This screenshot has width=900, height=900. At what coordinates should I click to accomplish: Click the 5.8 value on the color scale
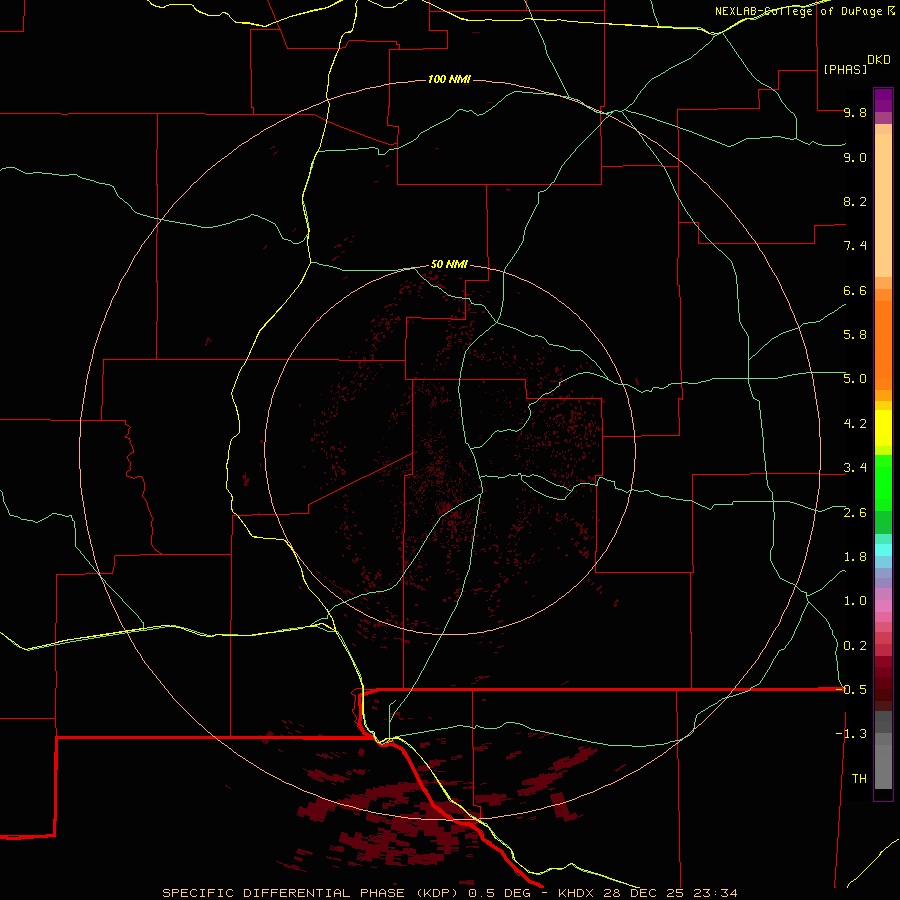[x=855, y=334]
